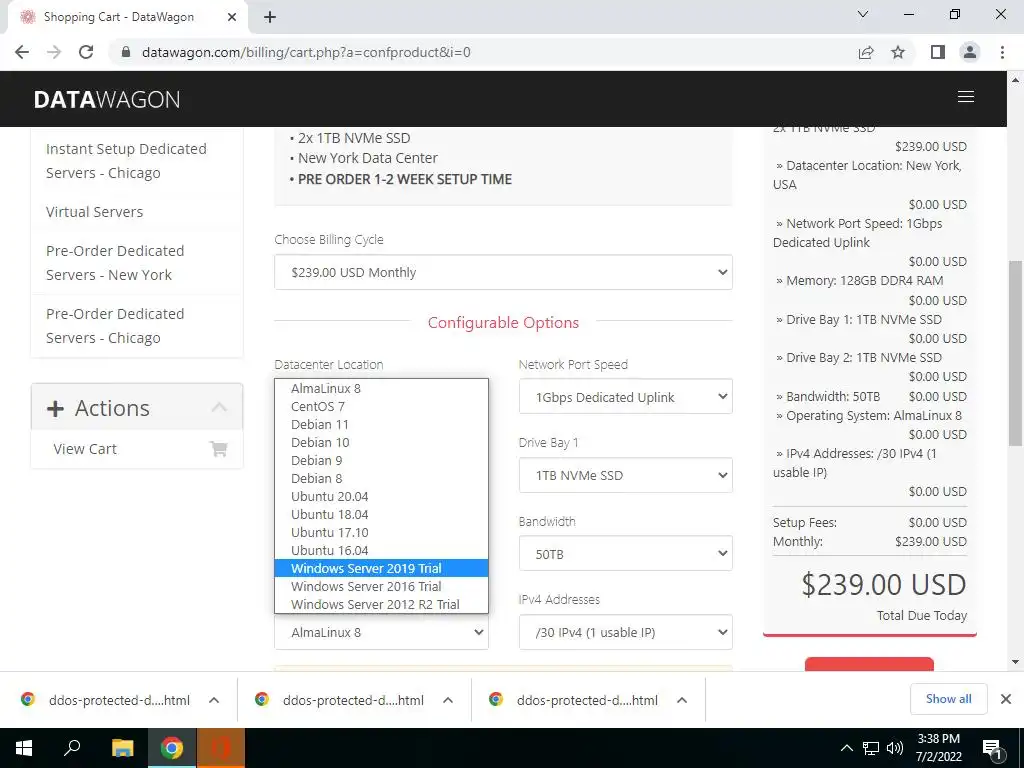Click the padlock site info icon
This screenshot has height=768, width=1024.
tap(126, 52)
